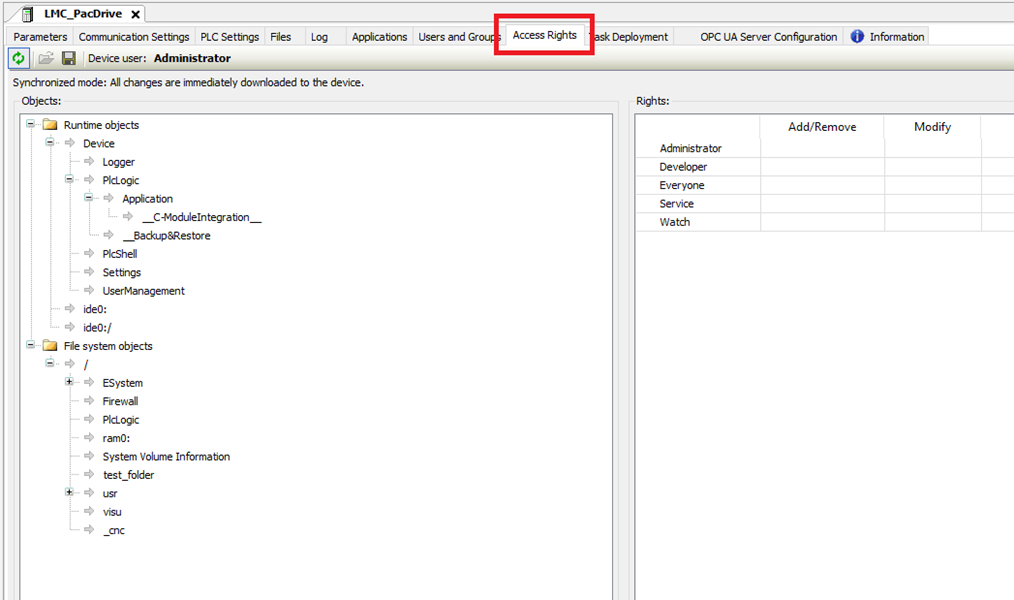Collapse the Application node under PlcLogic
The image size is (1014, 600).
click(89, 198)
